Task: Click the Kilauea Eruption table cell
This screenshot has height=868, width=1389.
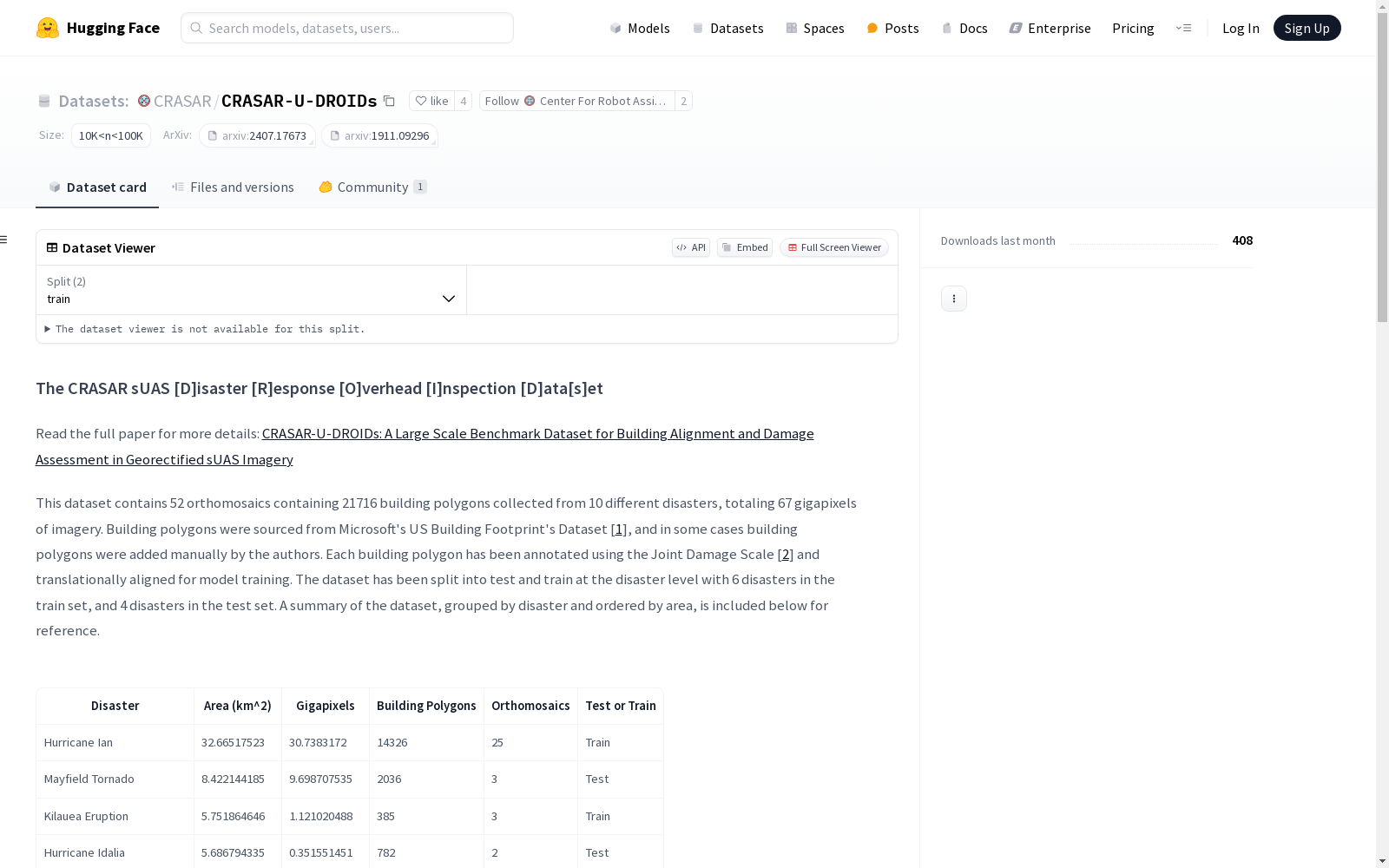Action: 115,816
